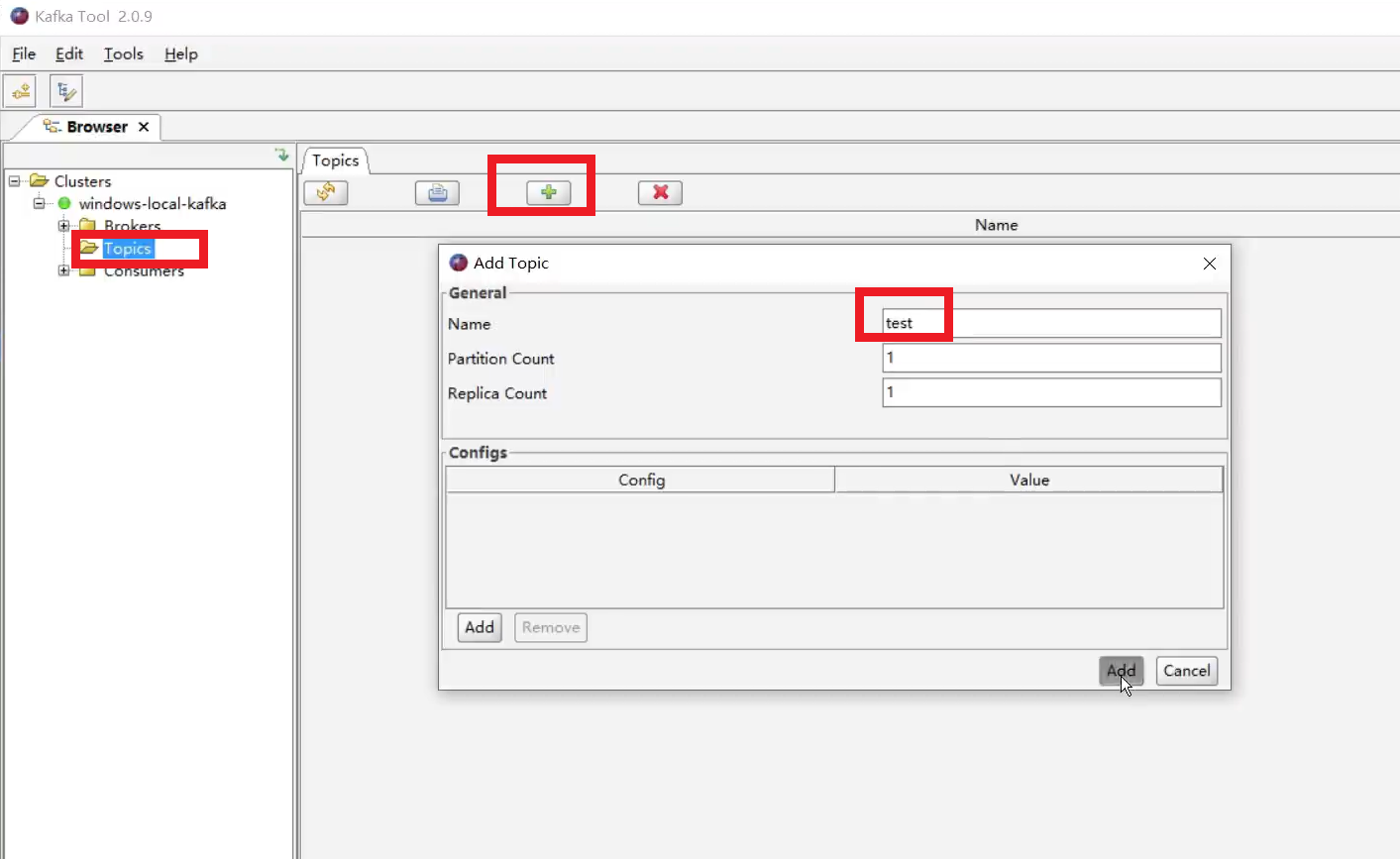Click the refresh topics icon button

pyautogui.click(x=326, y=192)
